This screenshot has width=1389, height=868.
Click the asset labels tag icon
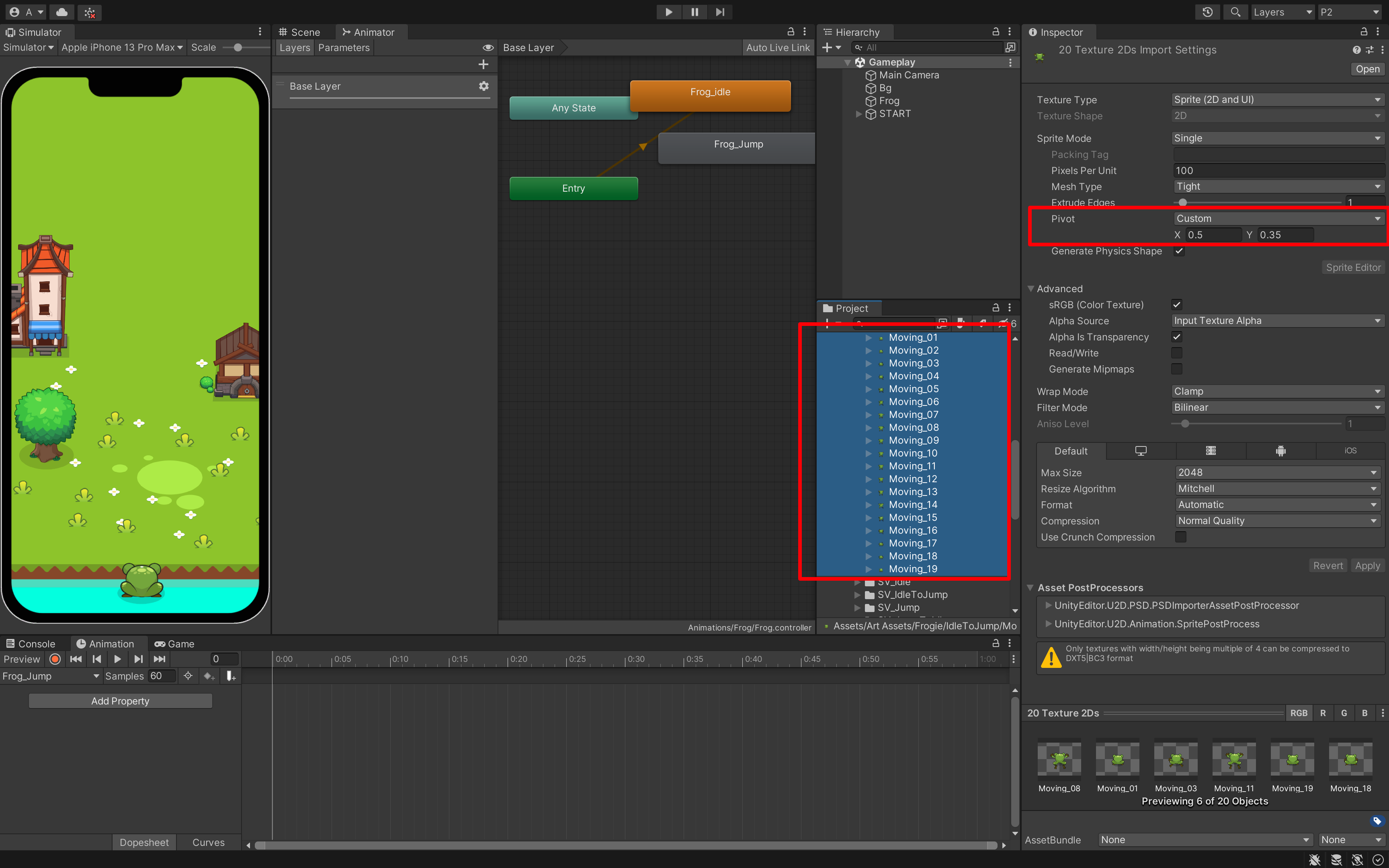coord(1377,821)
